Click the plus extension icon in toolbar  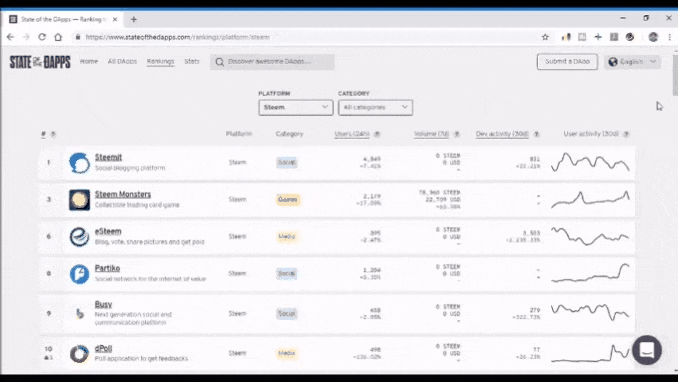coord(598,37)
